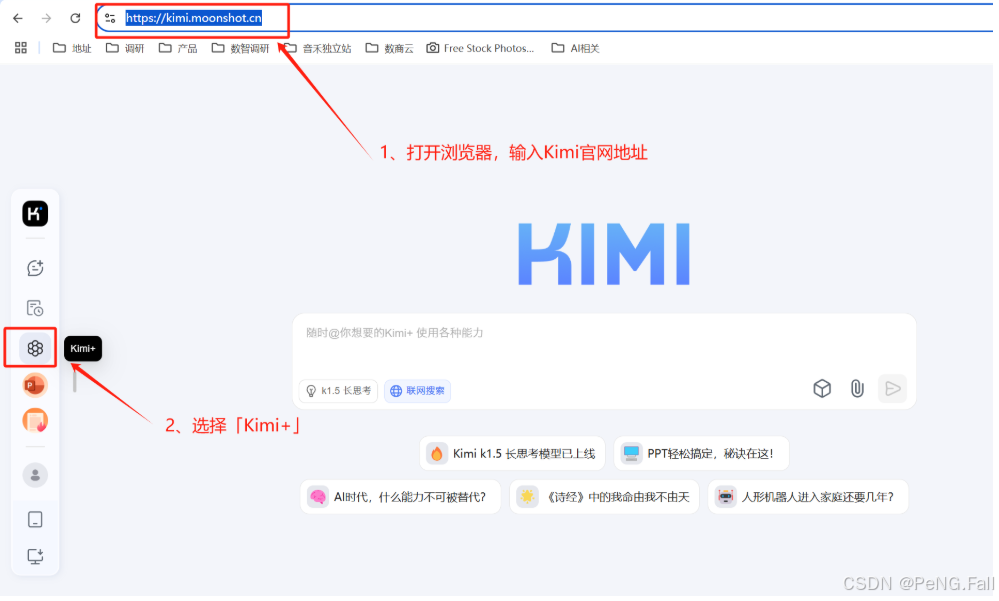999x601 pixels.
Task: Open the 数智调研 bookmark folder
Action: (240, 48)
